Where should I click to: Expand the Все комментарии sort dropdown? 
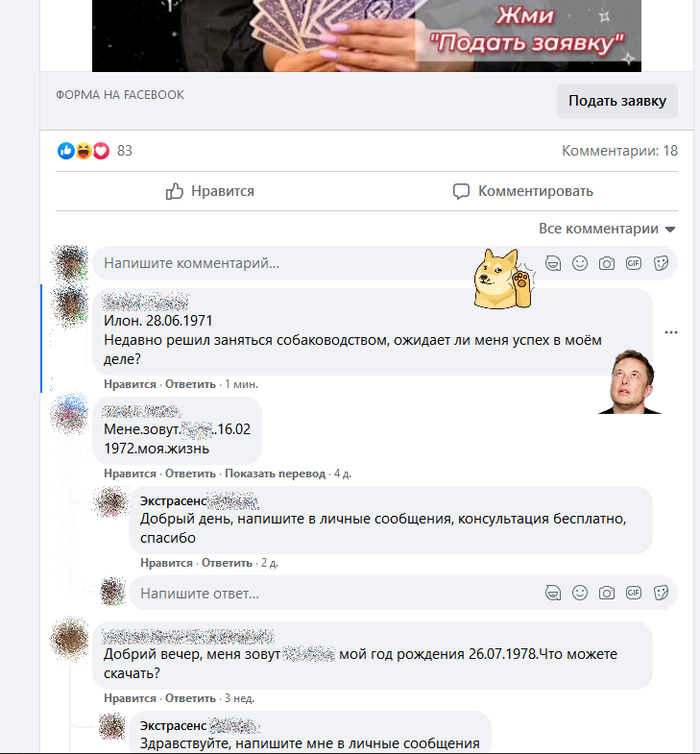coord(607,228)
